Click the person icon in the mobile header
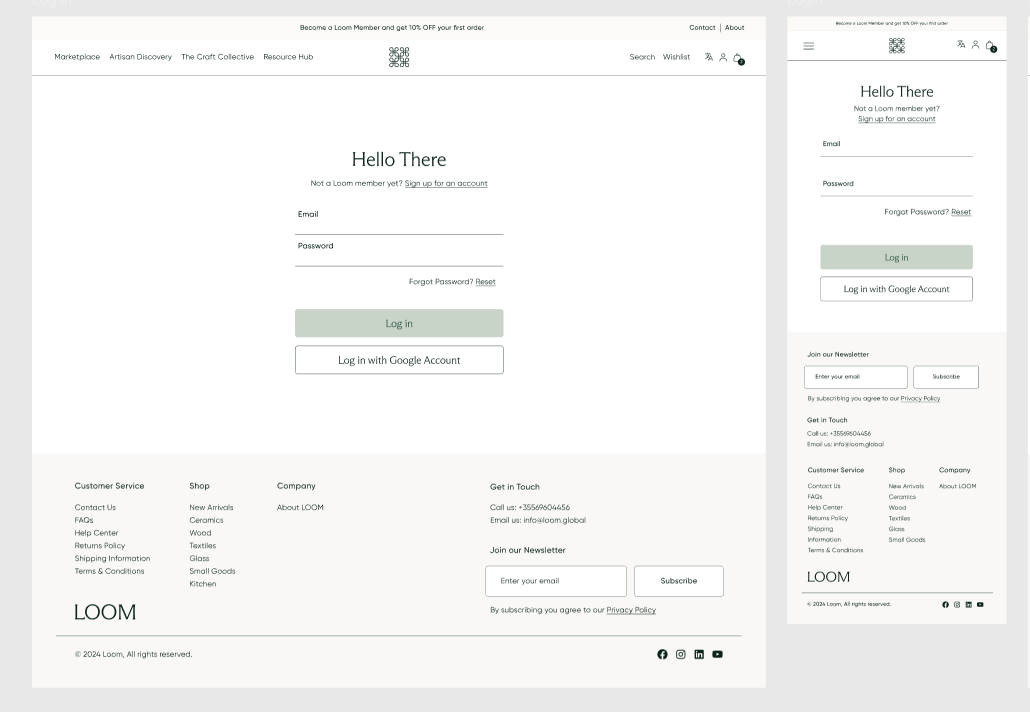Viewport: 1030px width, 712px height. pos(975,45)
